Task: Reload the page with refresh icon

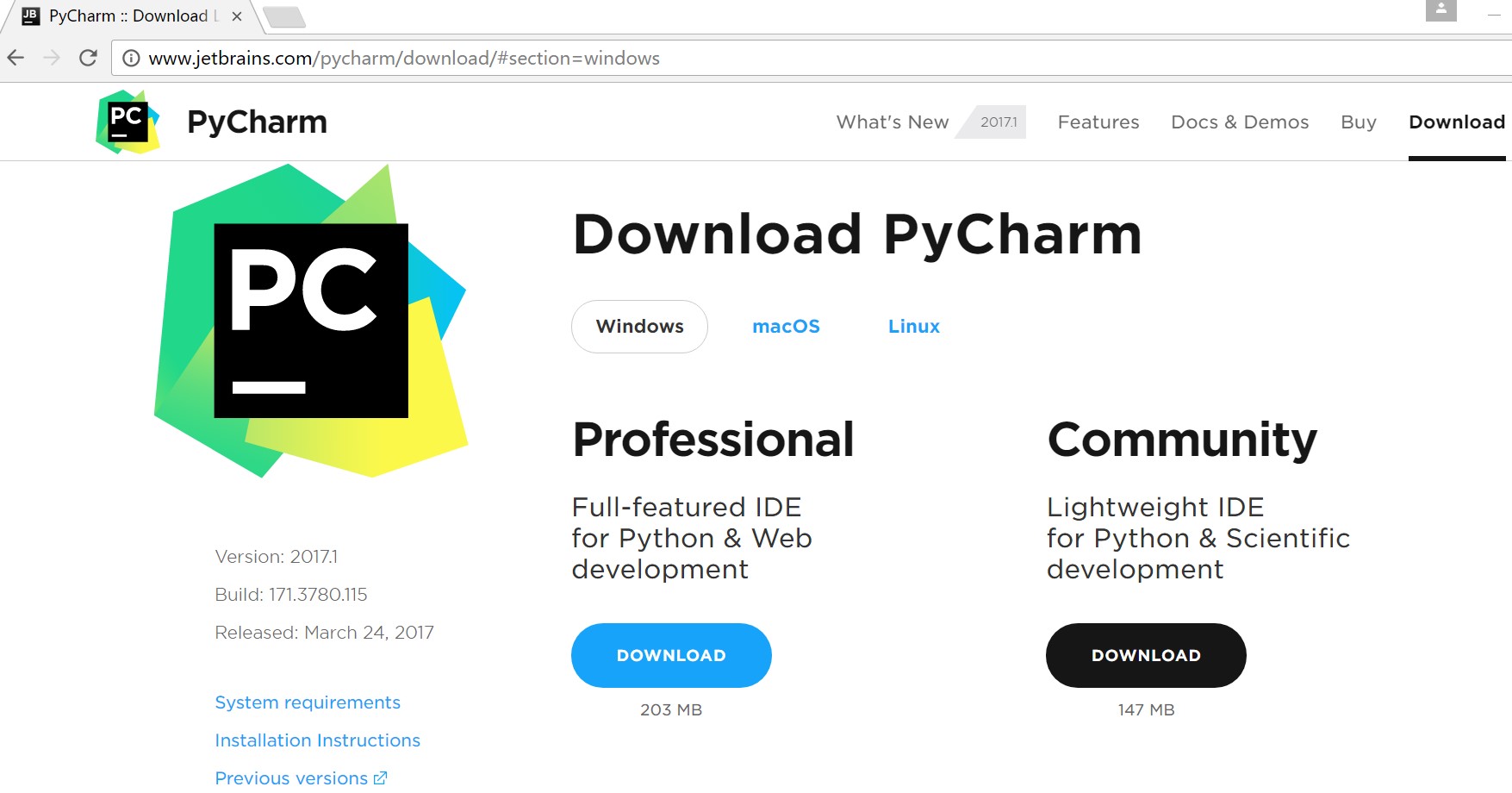Action: coord(88,58)
